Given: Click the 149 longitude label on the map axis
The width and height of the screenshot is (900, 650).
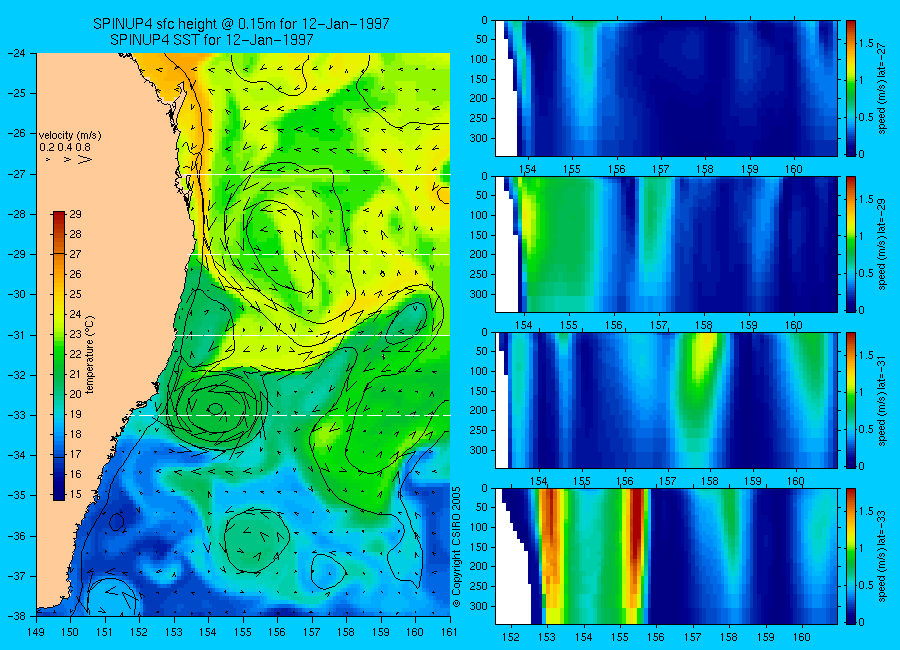Looking at the screenshot, I should click(x=36, y=632).
